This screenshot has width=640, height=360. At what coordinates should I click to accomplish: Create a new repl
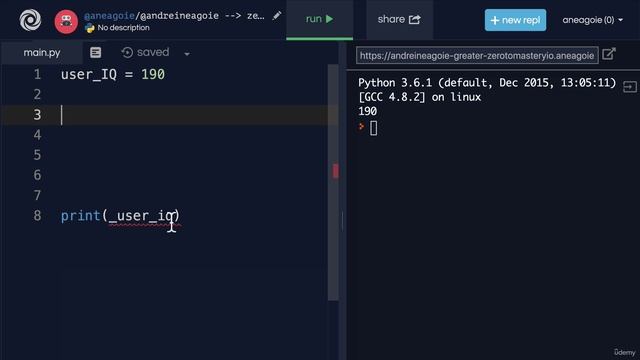click(515, 20)
